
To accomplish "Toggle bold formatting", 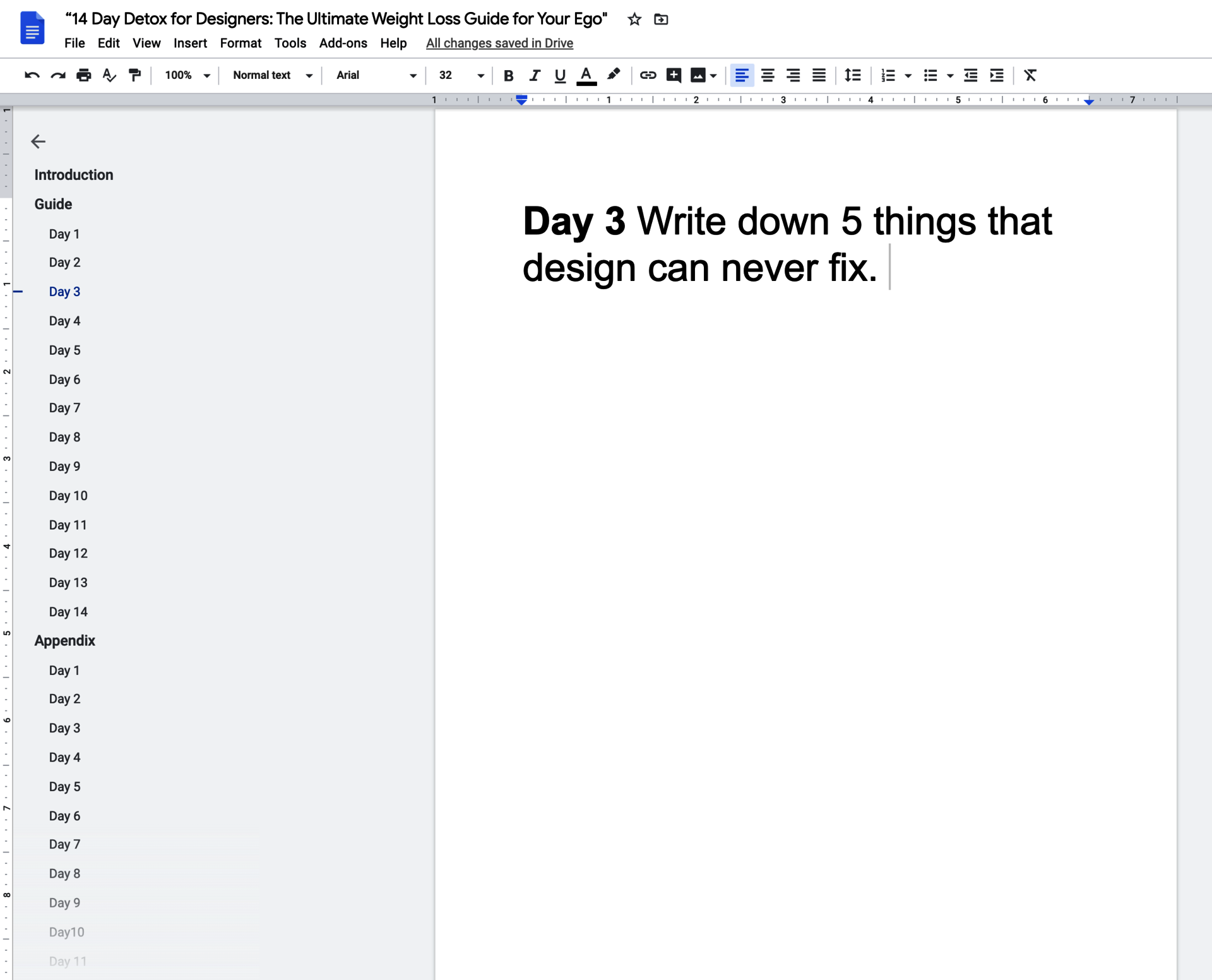I will pos(508,75).
